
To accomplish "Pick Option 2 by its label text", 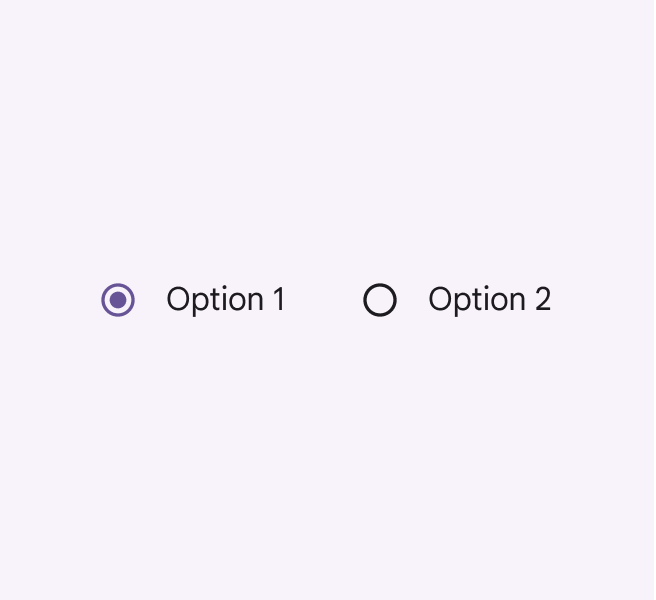I will coord(489,299).
